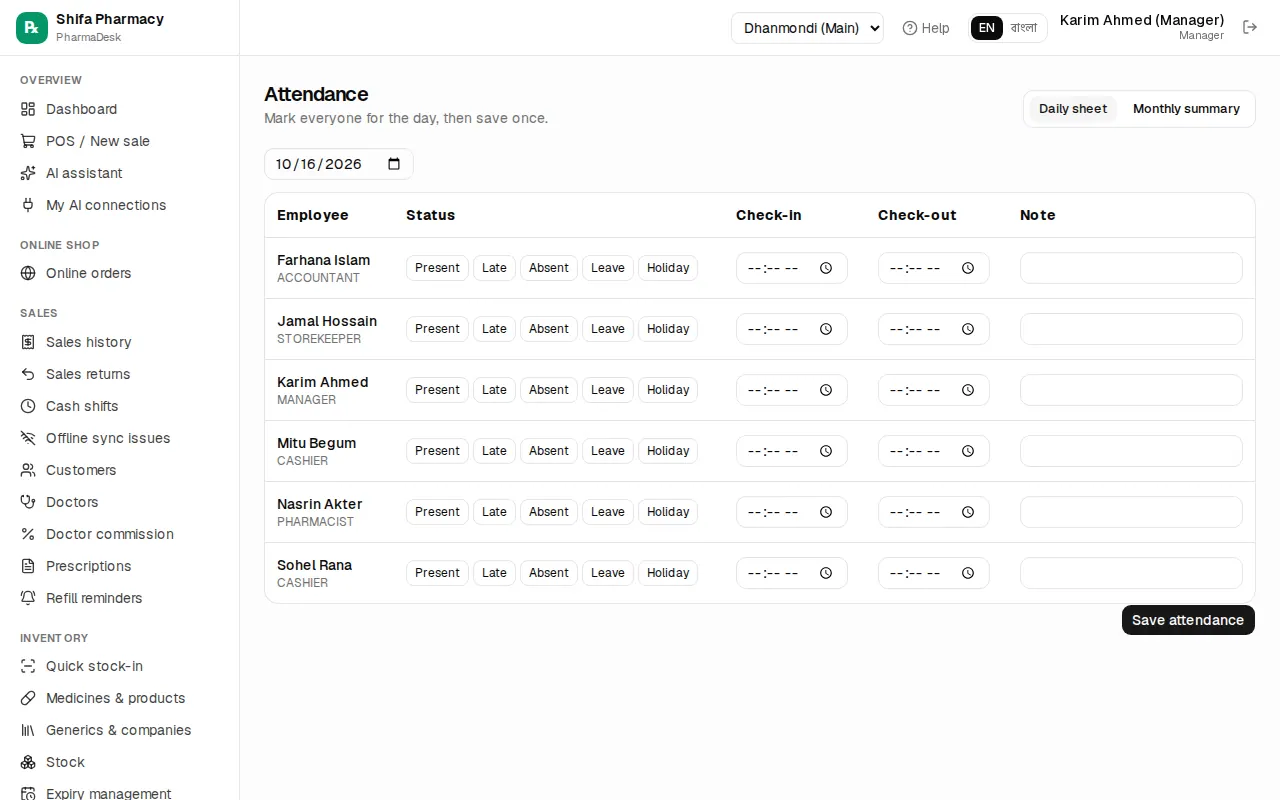Click Customers people icon
Screen dimensions: 1280x800
(x=28, y=470)
